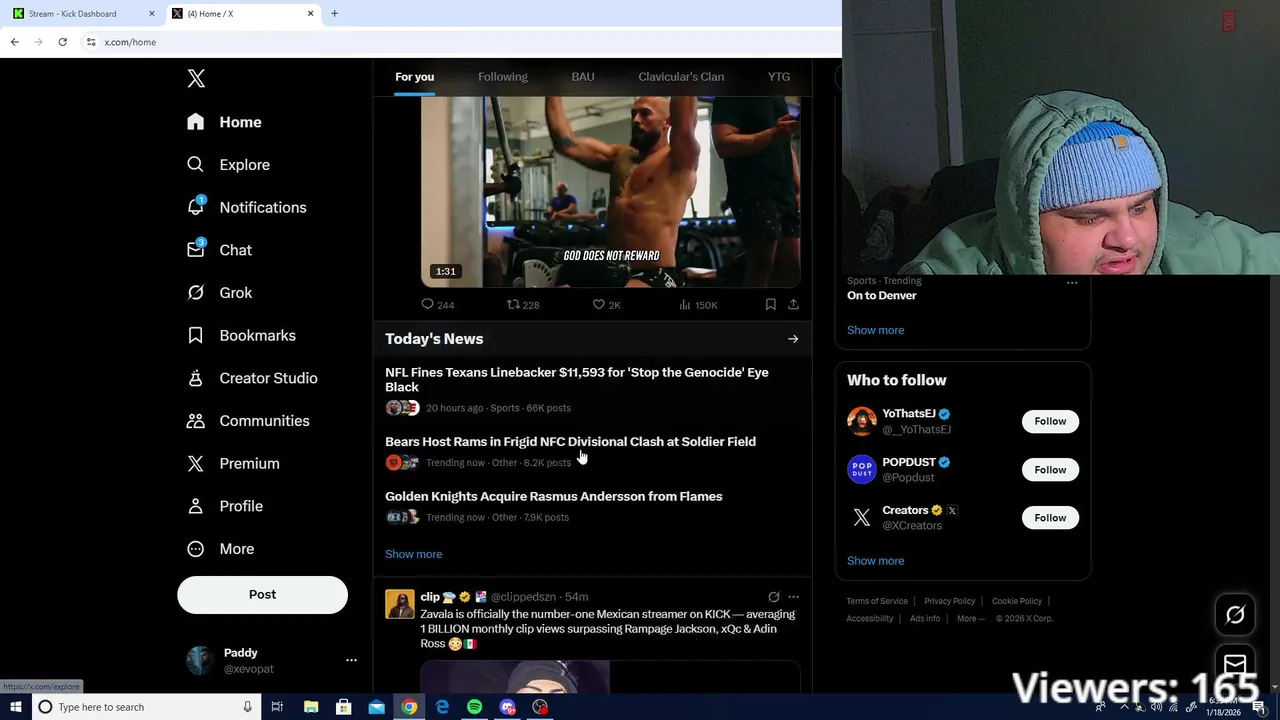The height and width of the screenshot is (720, 1280).
Task: Open a new browser tab
Action: (x=334, y=13)
